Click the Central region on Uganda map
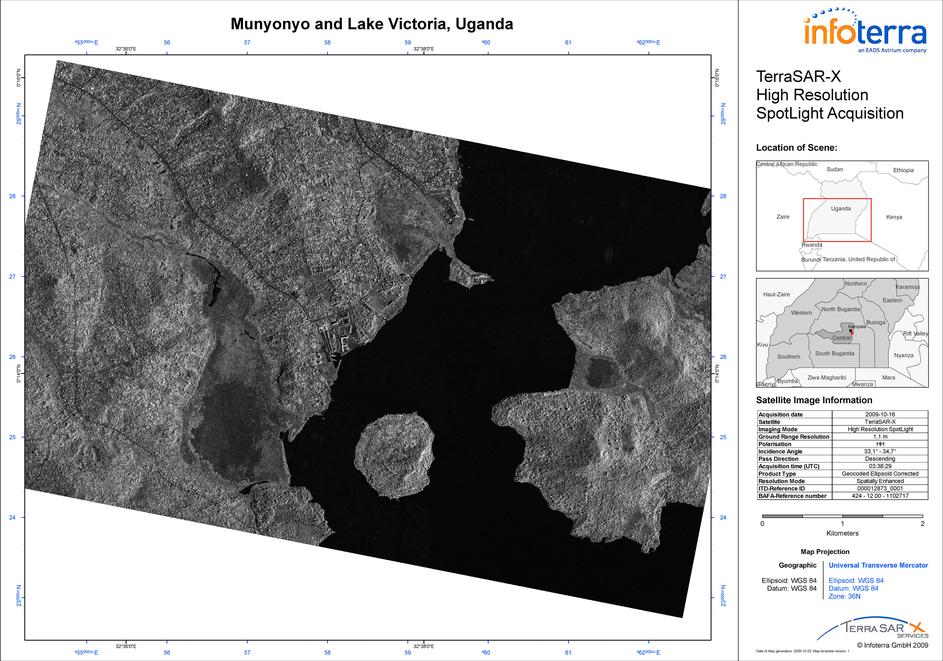Image resolution: width=943 pixels, height=661 pixels. [x=842, y=339]
